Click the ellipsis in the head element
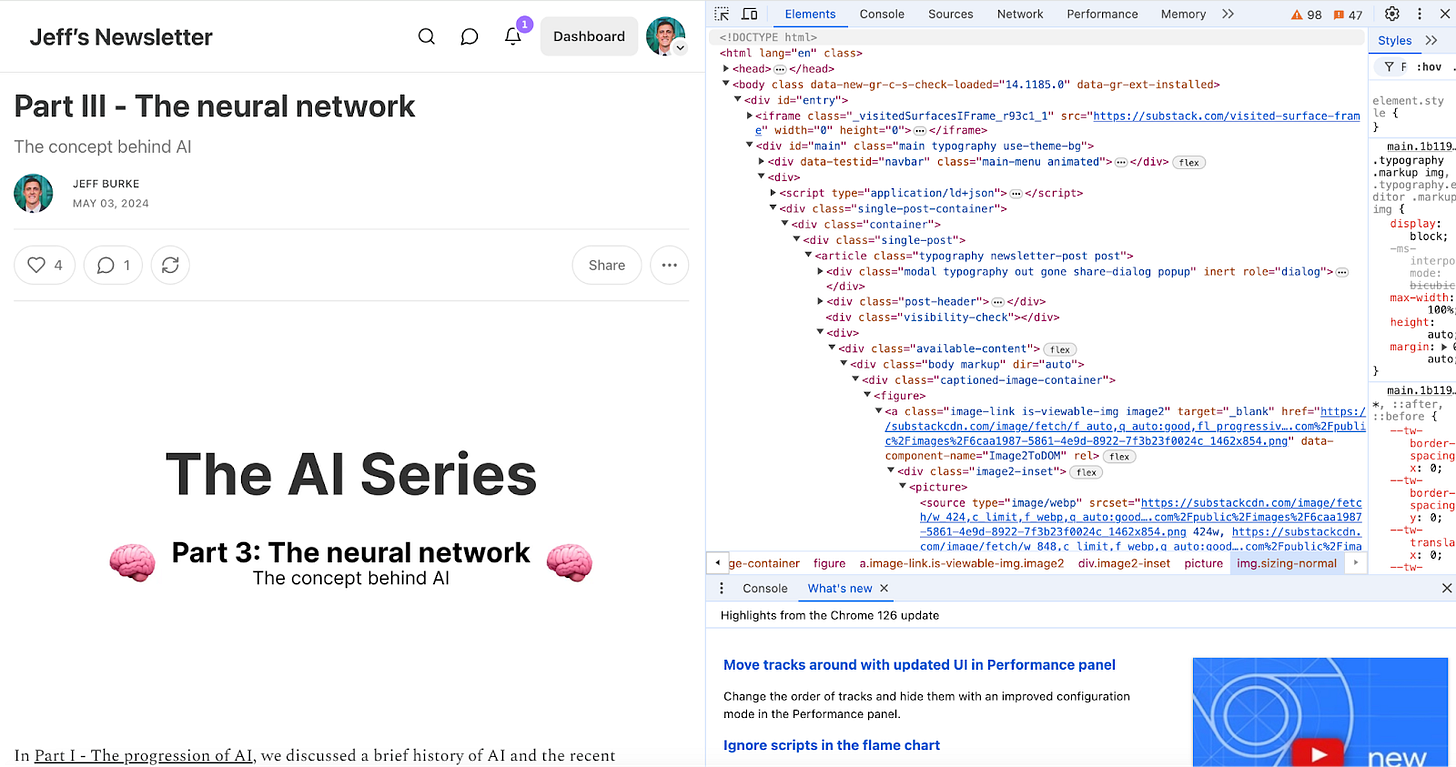The image size is (1456, 767). click(x=780, y=69)
